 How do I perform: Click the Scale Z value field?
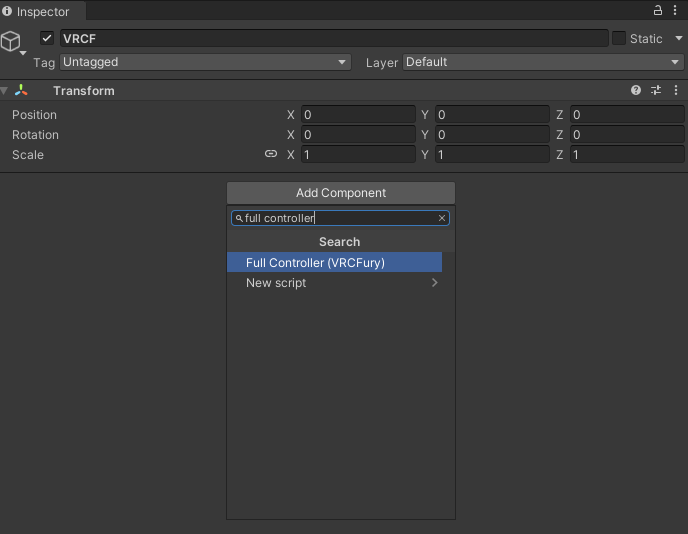(627, 154)
